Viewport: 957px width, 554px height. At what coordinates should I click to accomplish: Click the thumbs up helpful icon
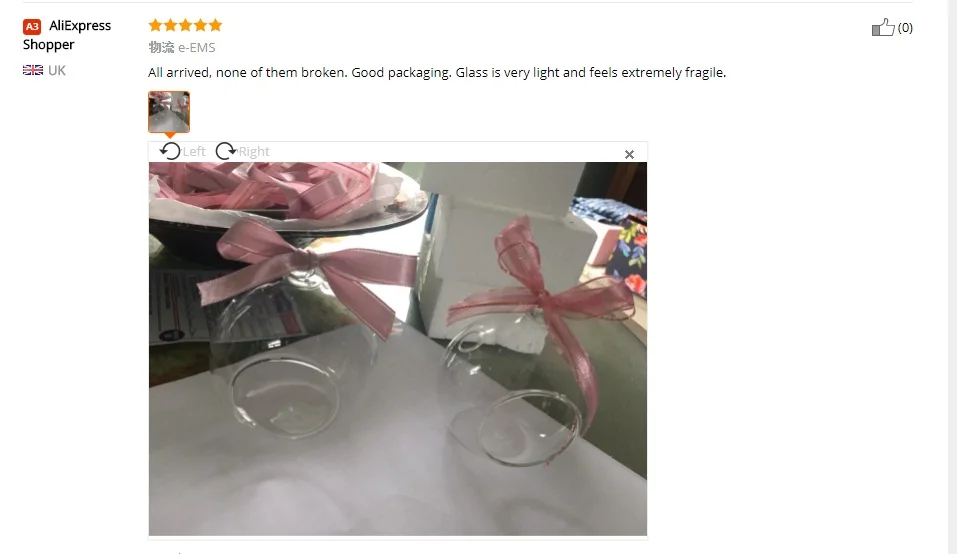(883, 27)
